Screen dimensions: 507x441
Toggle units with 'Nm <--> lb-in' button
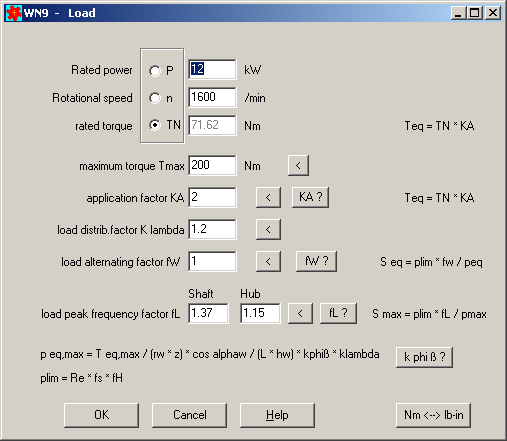click(x=433, y=415)
